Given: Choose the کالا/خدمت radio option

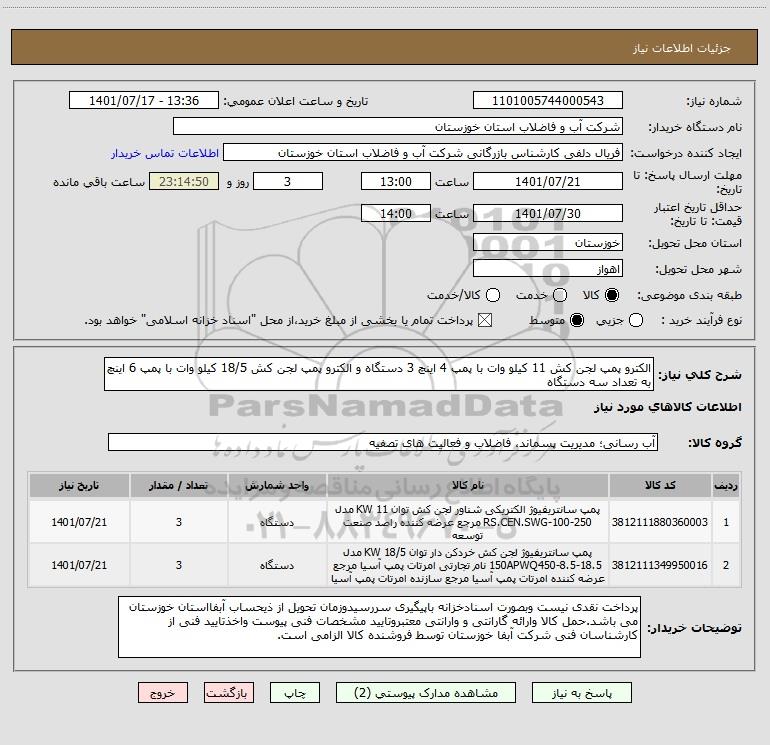Looking at the screenshot, I should [x=493, y=295].
